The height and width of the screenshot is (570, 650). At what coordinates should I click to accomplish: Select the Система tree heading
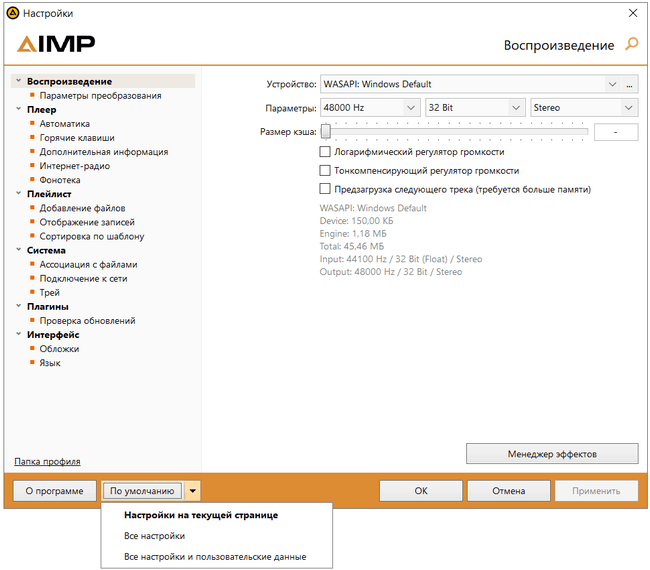click(x=46, y=250)
